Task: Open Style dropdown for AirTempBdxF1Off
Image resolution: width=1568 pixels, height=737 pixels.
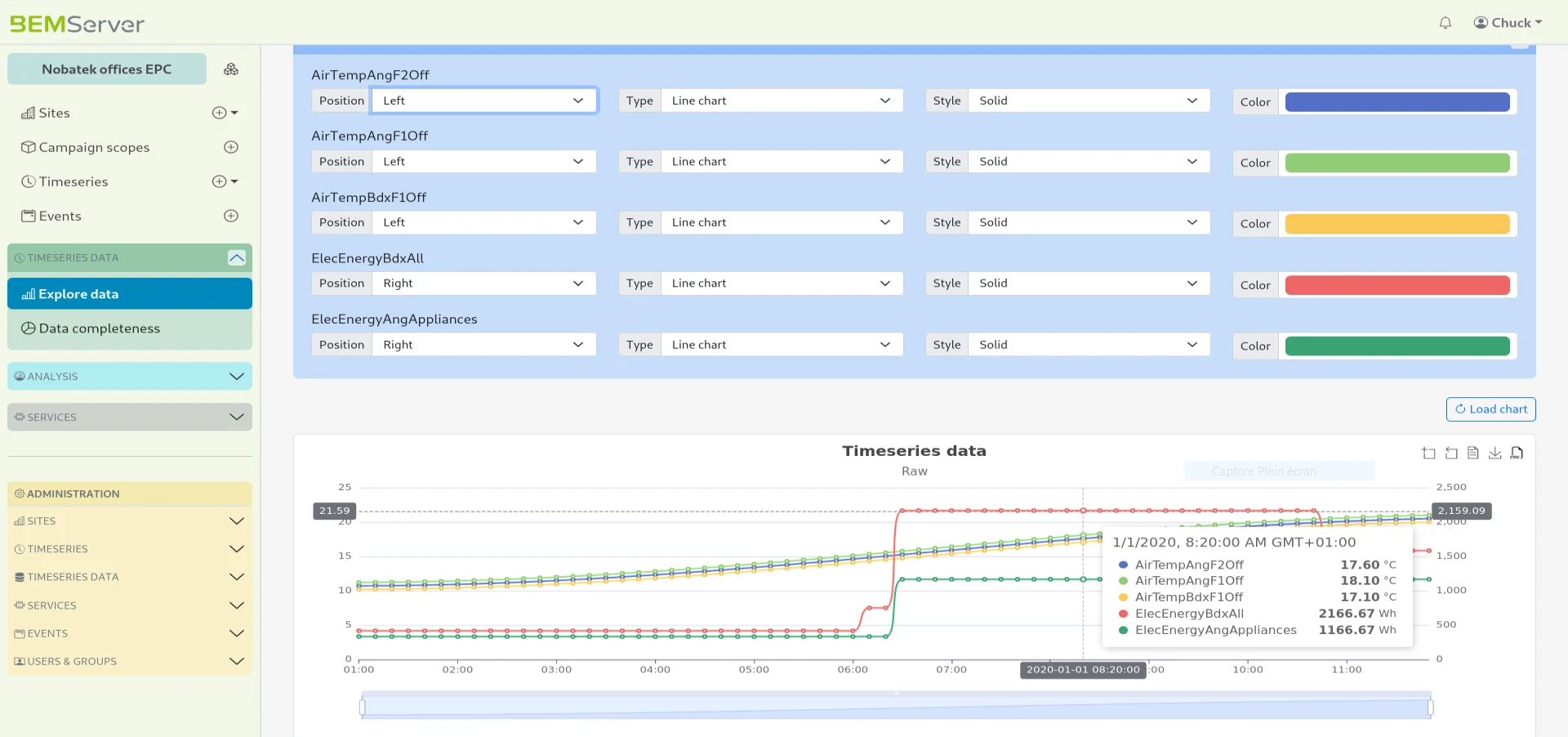Action: (1089, 222)
